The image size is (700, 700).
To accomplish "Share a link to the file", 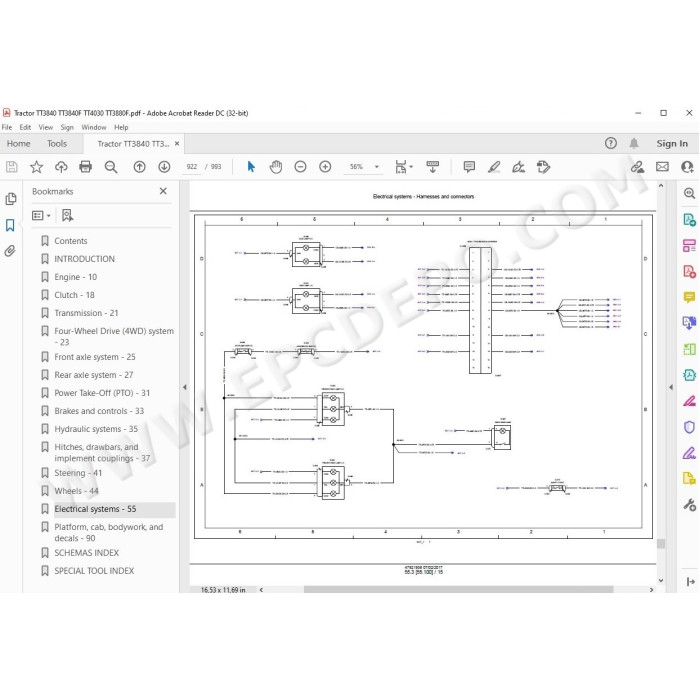I will tap(638, 167).
